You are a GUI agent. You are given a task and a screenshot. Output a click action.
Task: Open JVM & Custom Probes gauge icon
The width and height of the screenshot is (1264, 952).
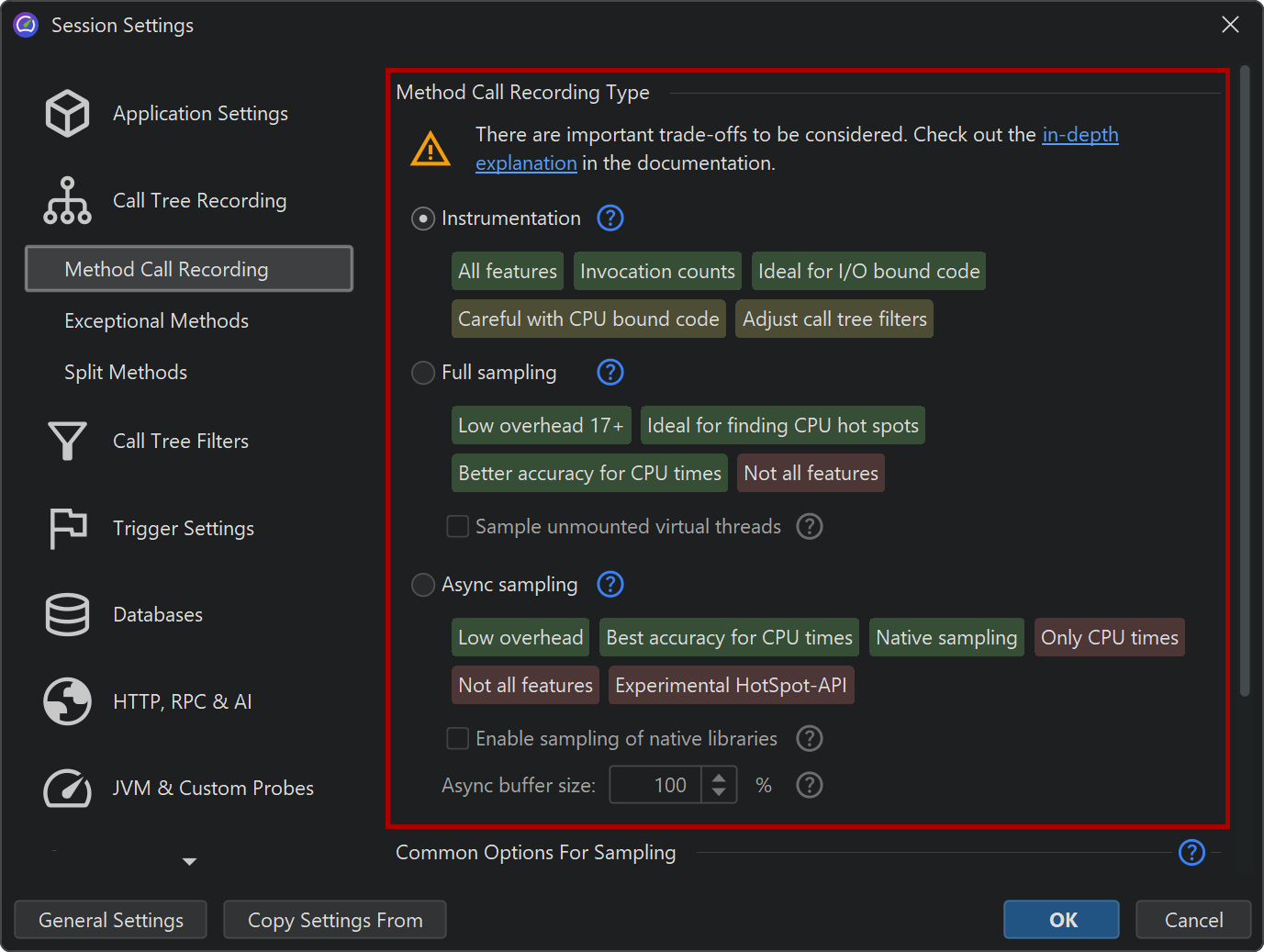(67, 789)
